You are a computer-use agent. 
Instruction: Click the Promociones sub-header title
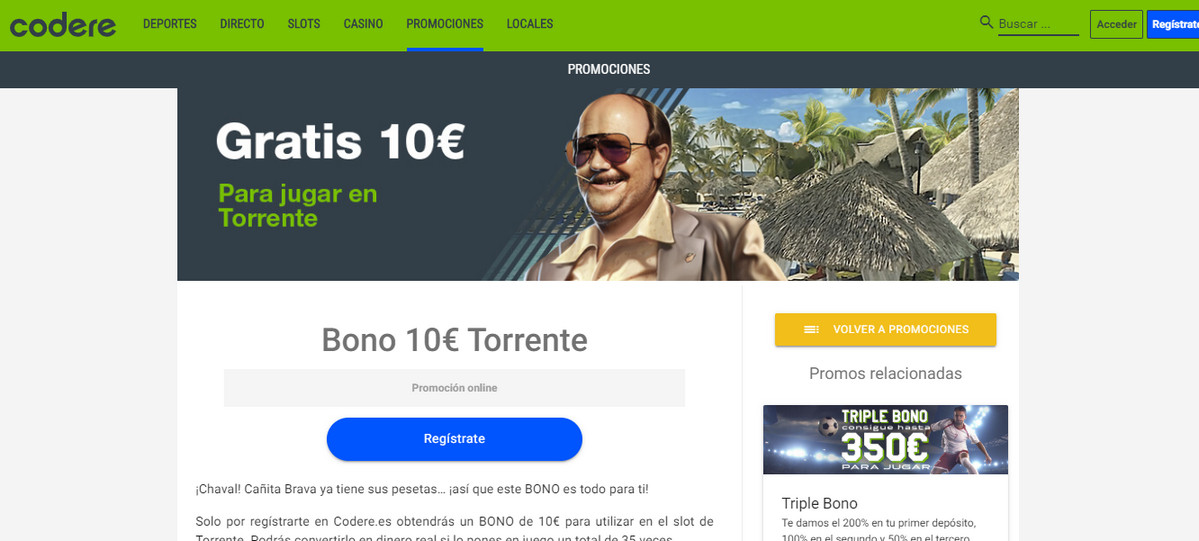pos(609,70)
